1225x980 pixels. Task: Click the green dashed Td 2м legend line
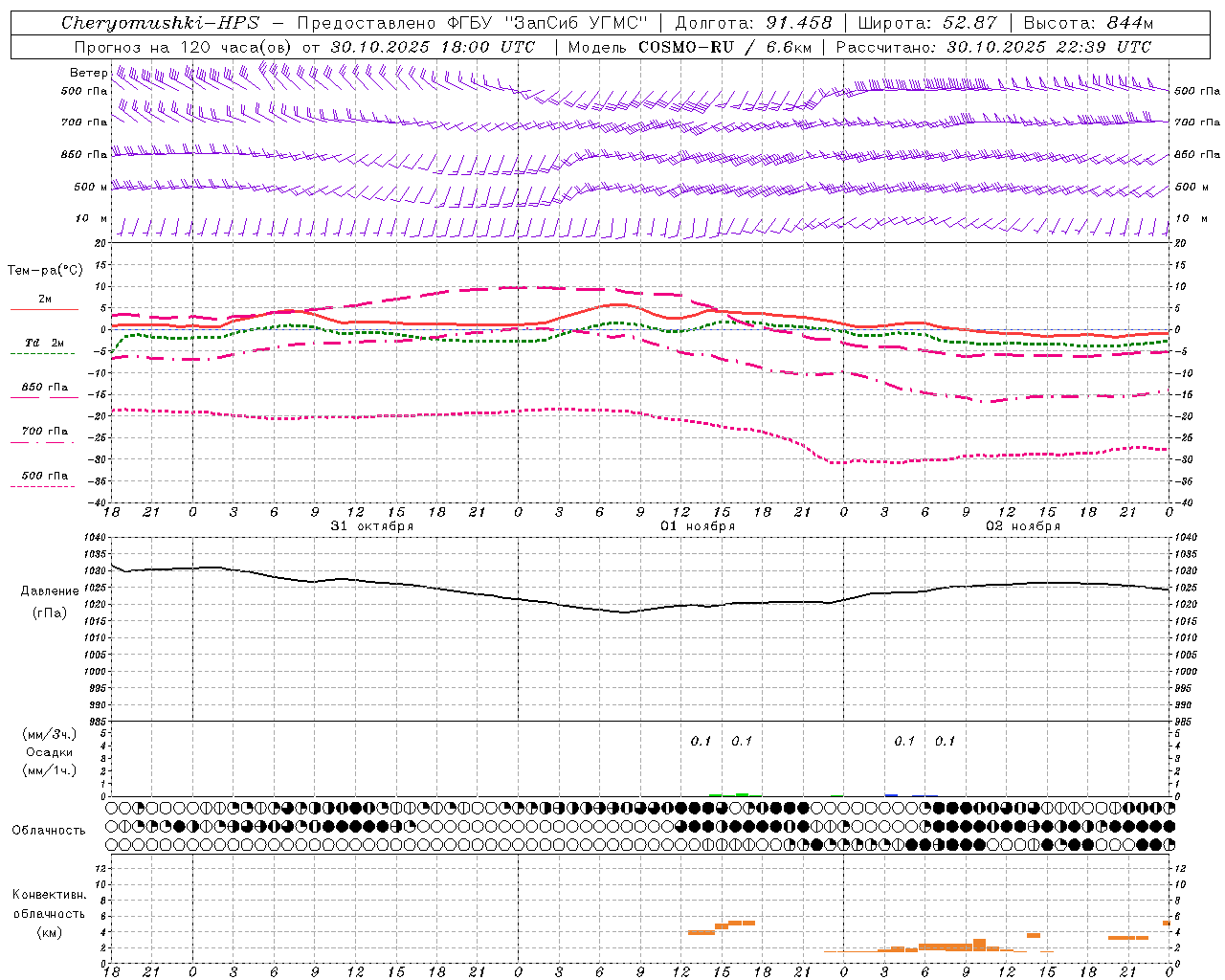tap(42, 353)
